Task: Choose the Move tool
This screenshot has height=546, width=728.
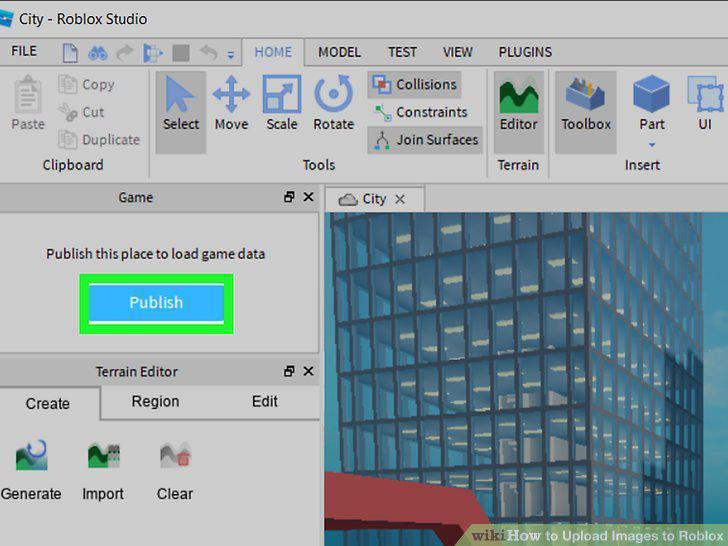Action: point(231,104)
